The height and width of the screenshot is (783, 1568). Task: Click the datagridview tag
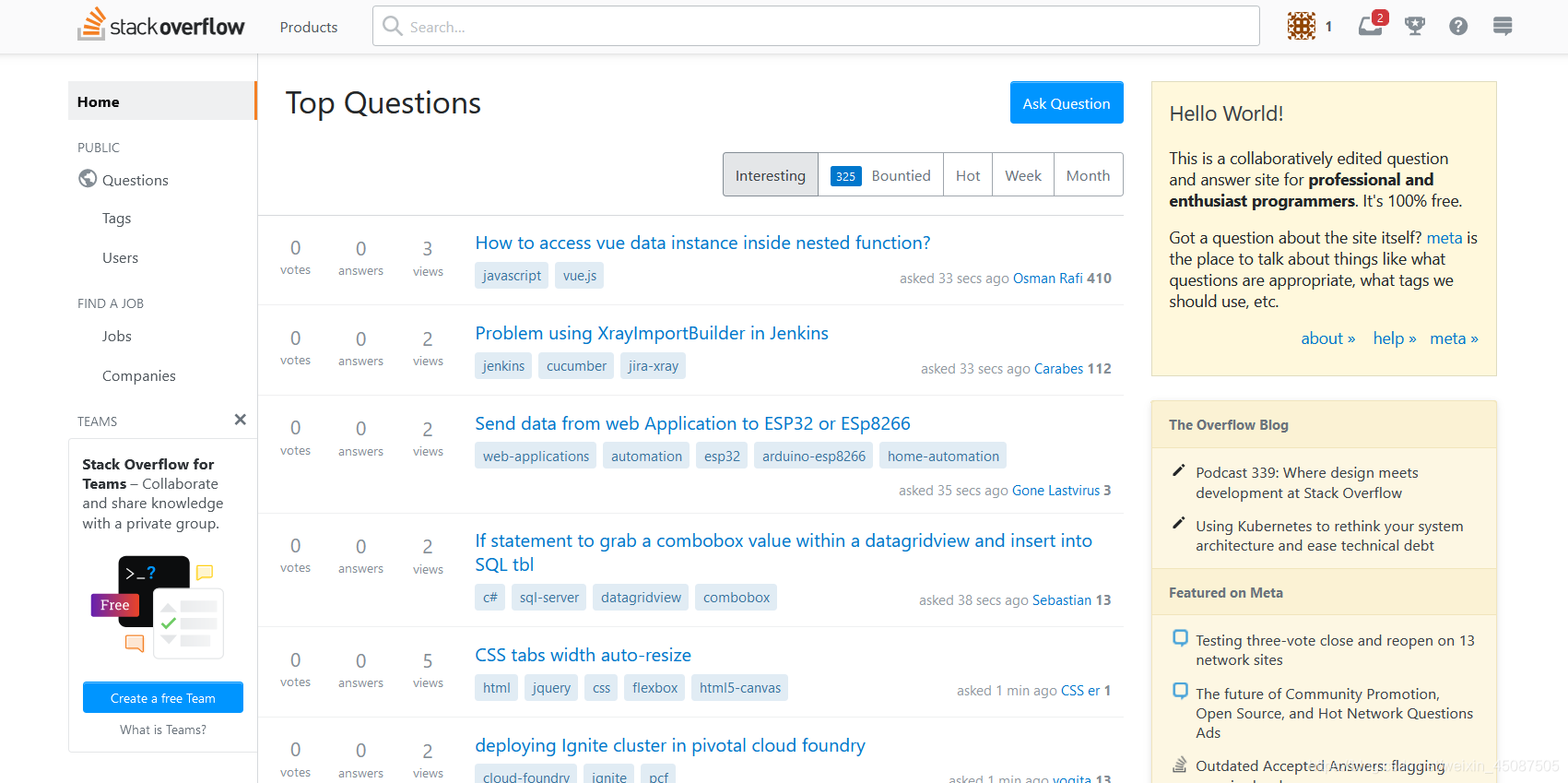coord(641,598)
